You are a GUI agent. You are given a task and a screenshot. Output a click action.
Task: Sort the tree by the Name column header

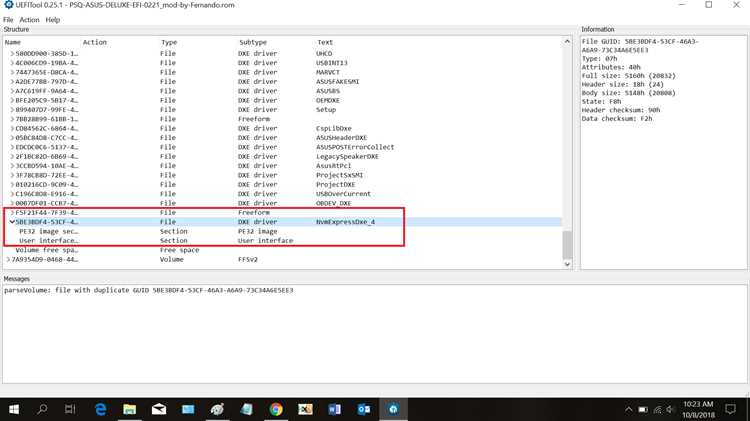pos(13,42)
